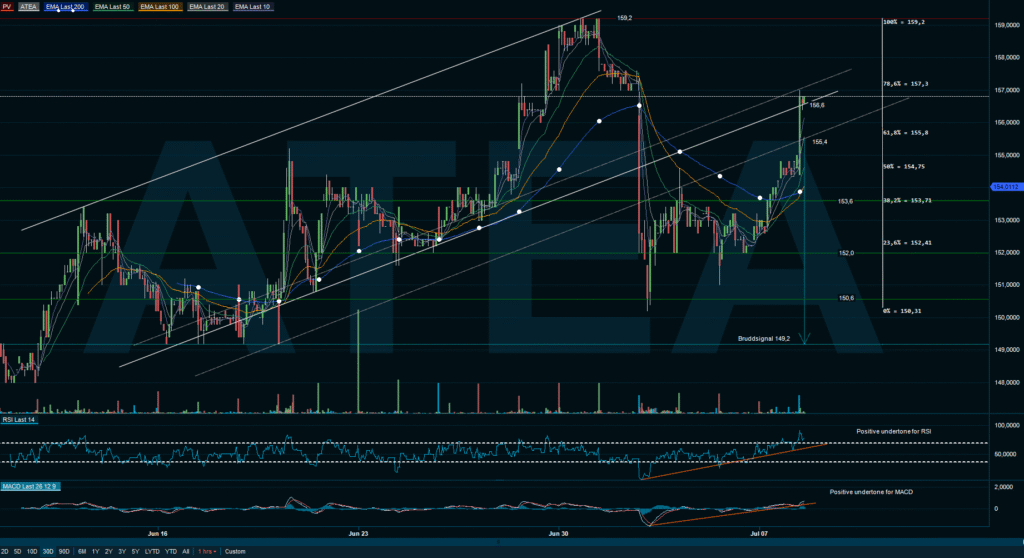This screenshot has height=558, width=1024.
Task: Open the Custom range option
Action: [235, 551]
